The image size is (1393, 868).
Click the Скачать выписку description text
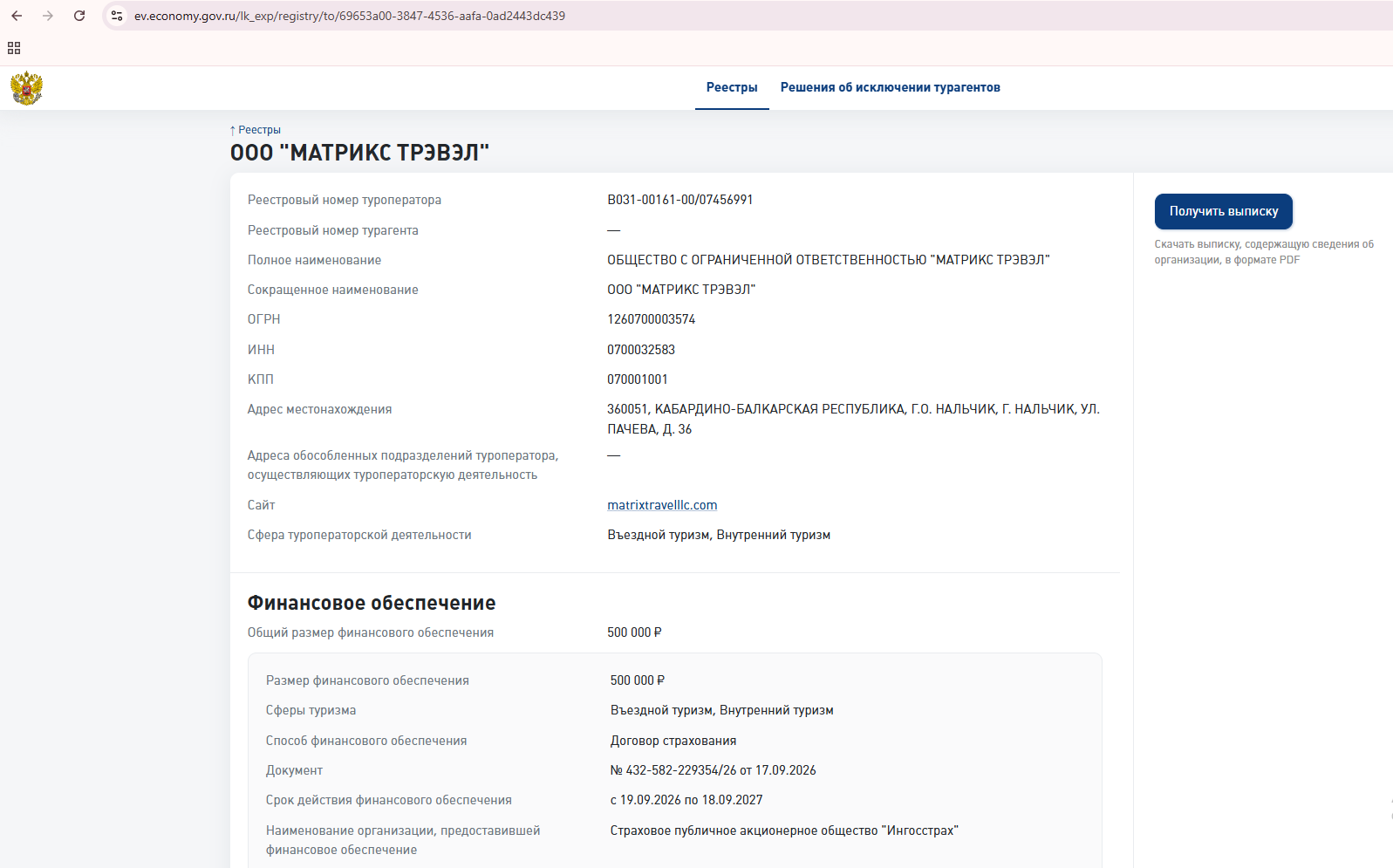point(1264,252)
